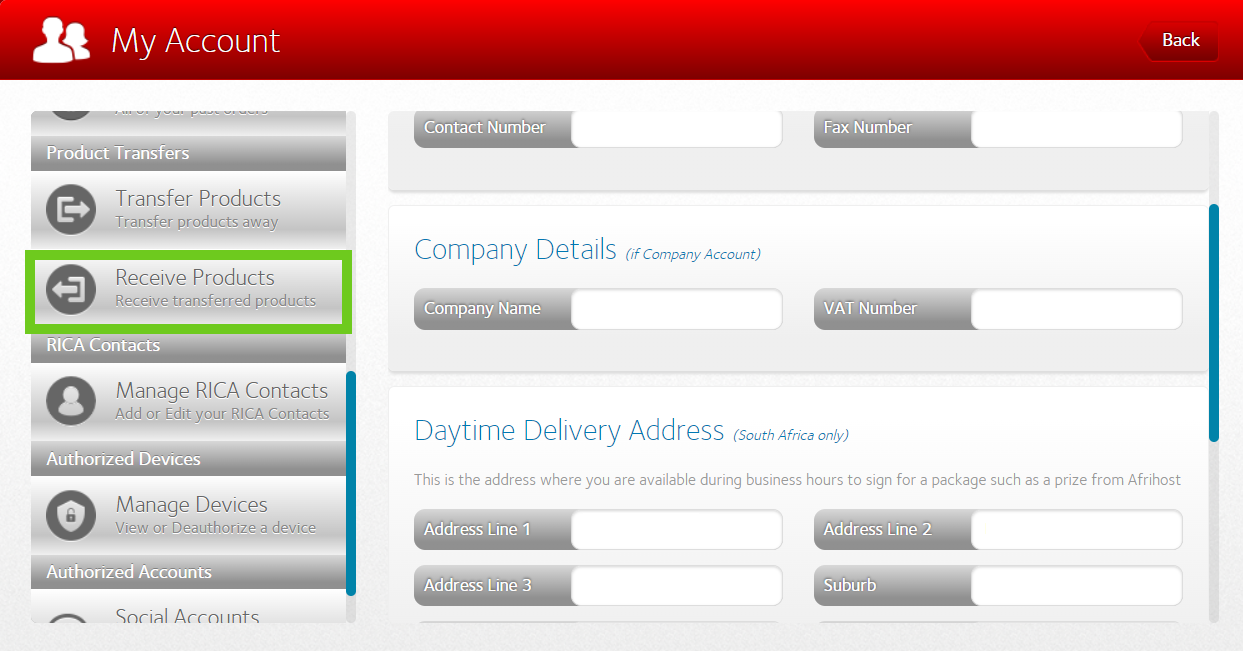Screen dimensions: 1243x651
Task: Click the Manage Devices shield lock icon
Action: pos(71,515)
